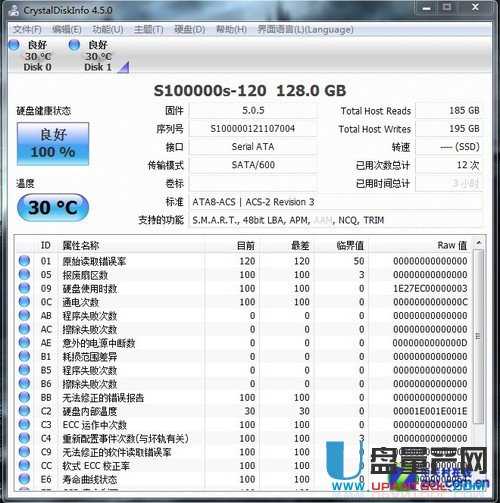The height and width of the screenshot is (503, 500).
Task: Minimize the CrystalDiskInfo window
Action: (426, 8)
